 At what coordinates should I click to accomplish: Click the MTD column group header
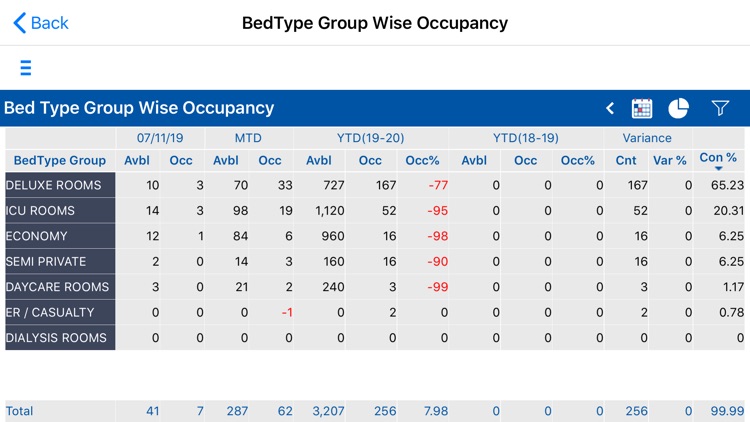tap(248, 138)
